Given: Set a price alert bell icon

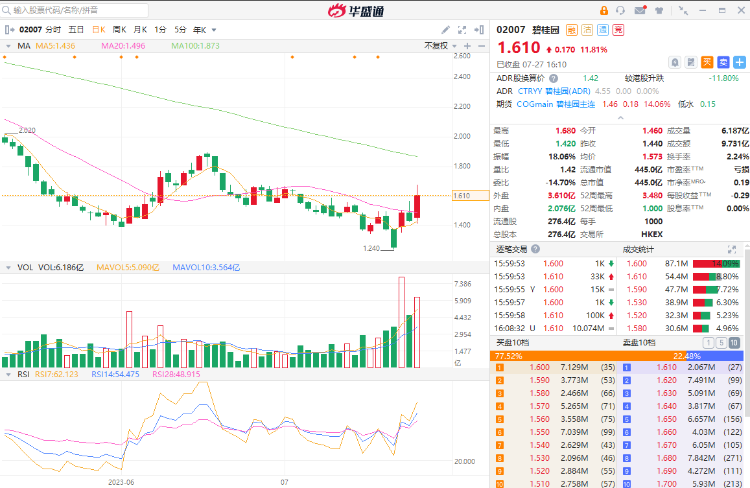Looking at the screenshot, I should click(674, 62).
